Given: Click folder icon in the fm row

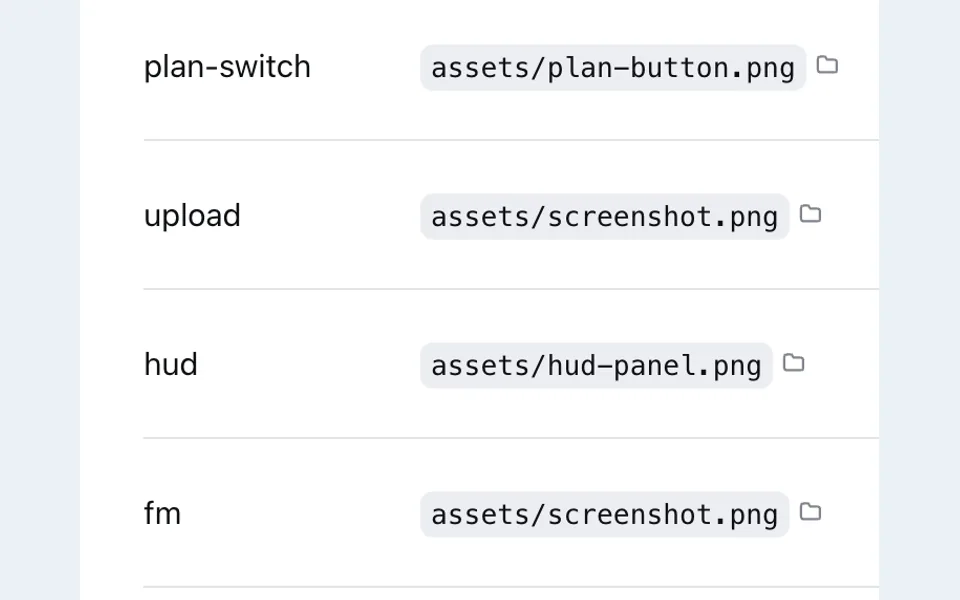Looking at the screenshot, I should click(811, 512).
